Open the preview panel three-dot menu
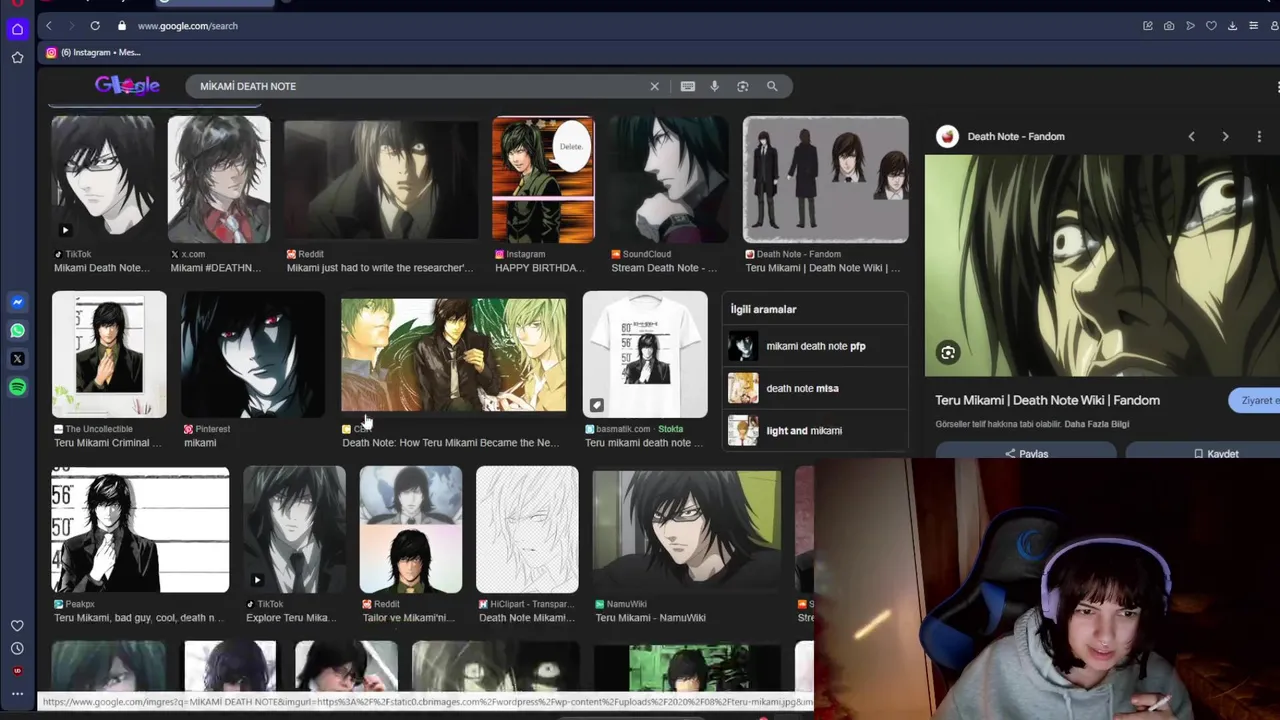The image size is (1280, 720). [1259, 136]
